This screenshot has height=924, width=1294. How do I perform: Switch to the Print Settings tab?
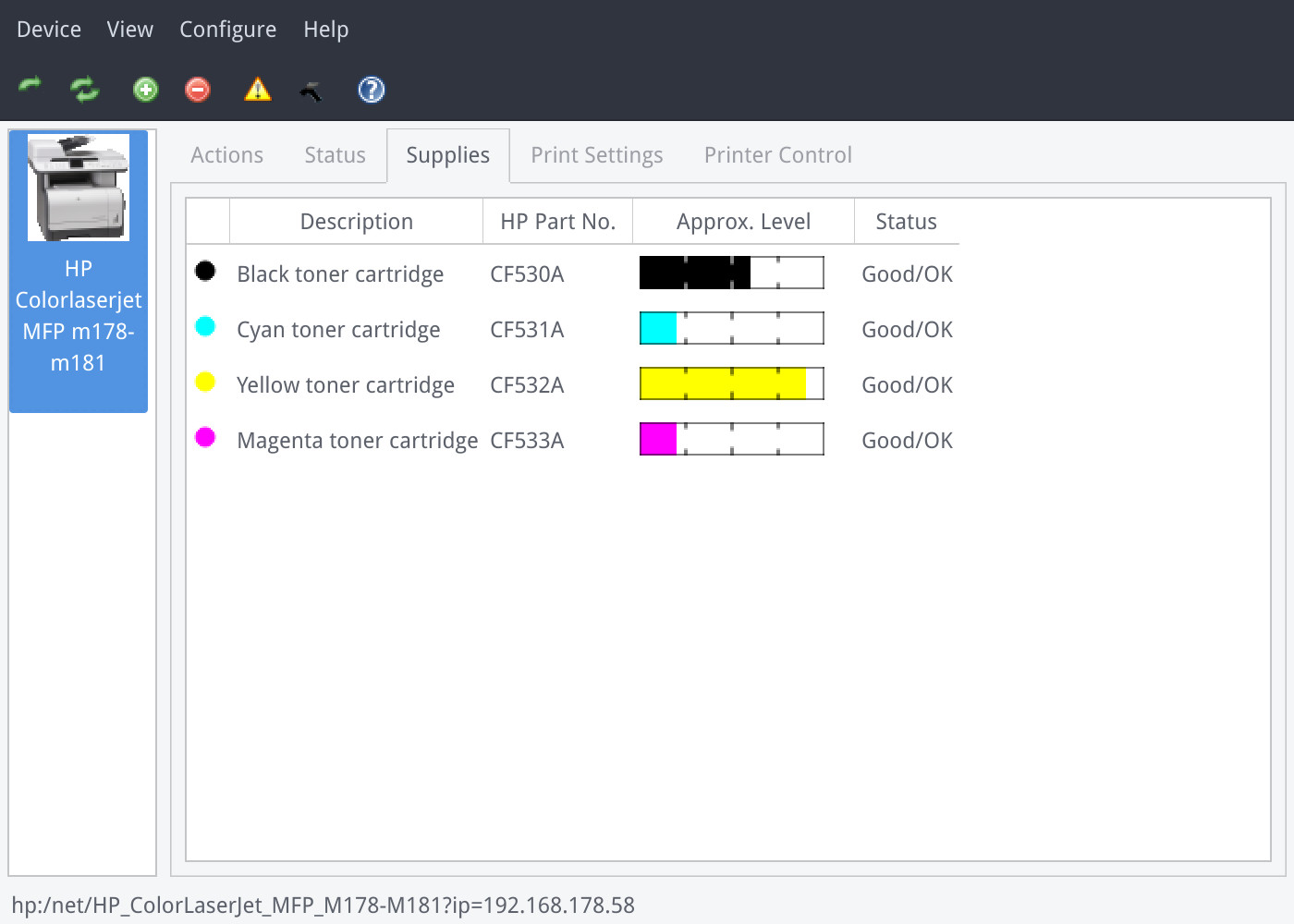coord(596,155)
